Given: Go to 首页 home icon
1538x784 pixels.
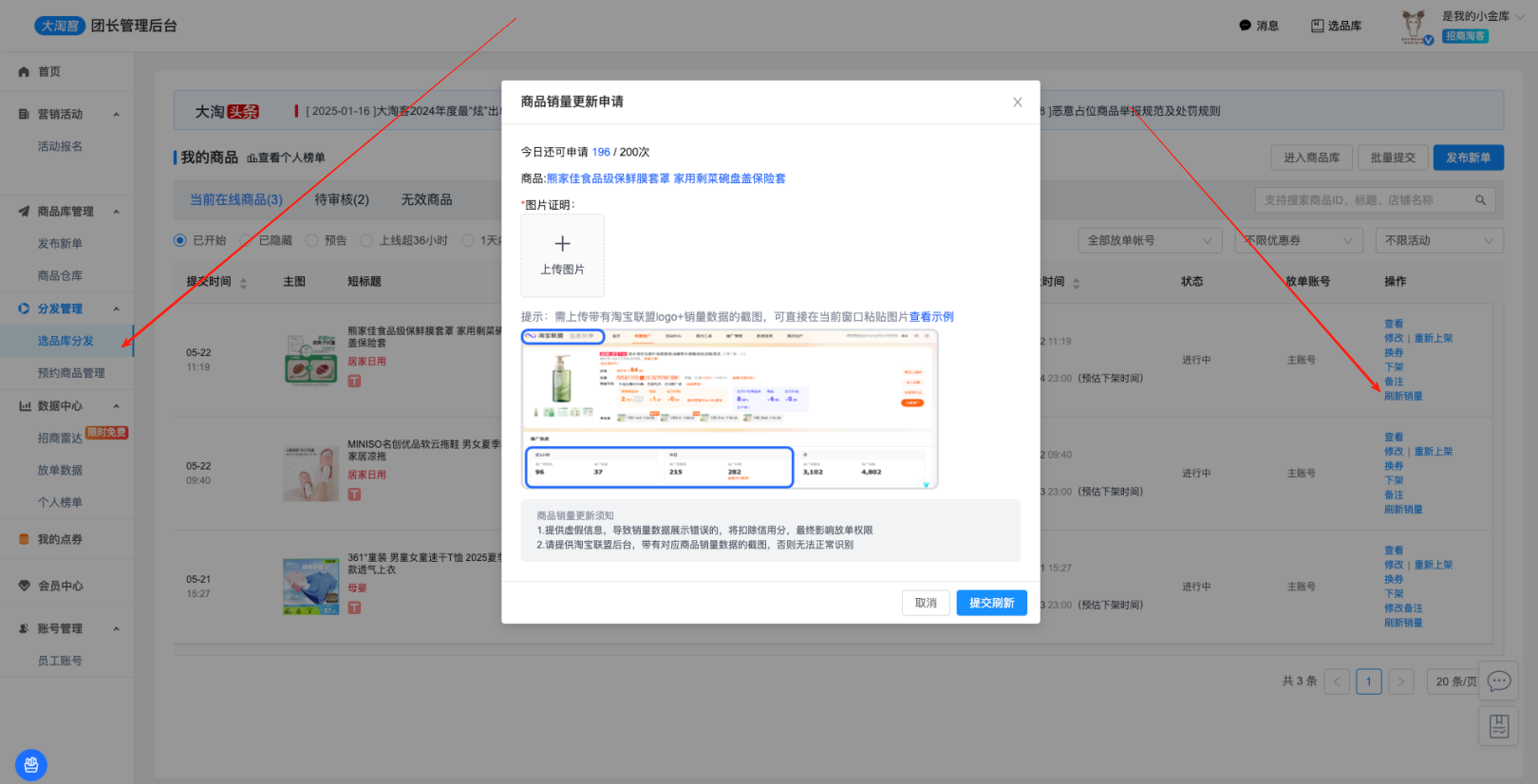Looking at the screenshot, I should tap(25, 72).
